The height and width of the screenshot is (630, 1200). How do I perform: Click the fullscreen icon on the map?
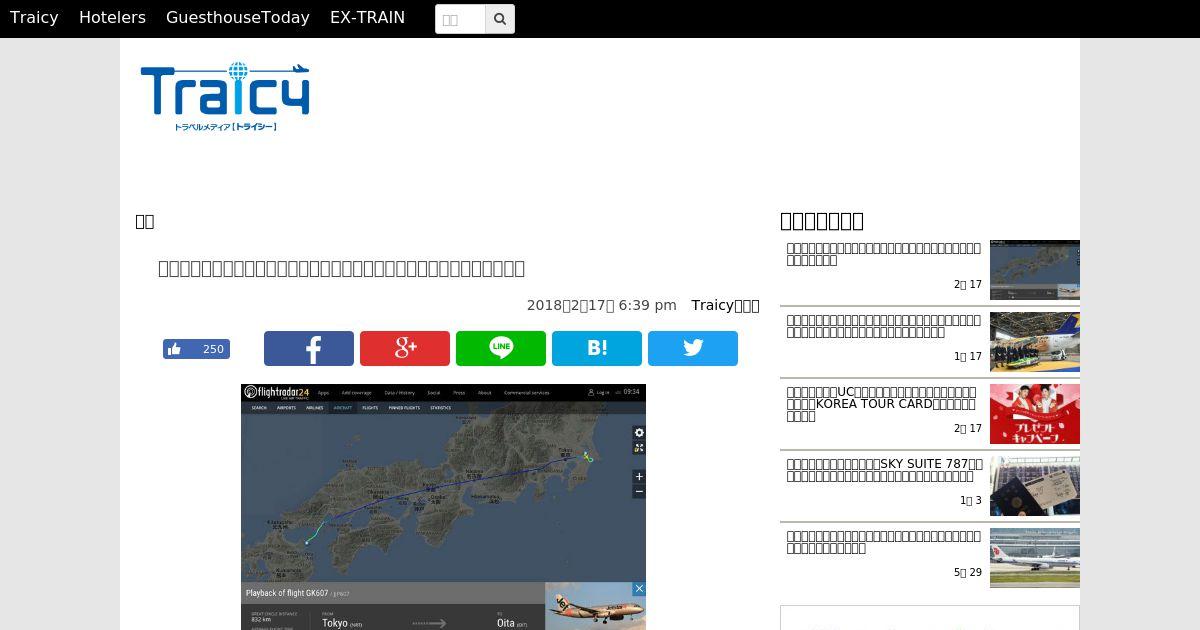tap(639, 448)
